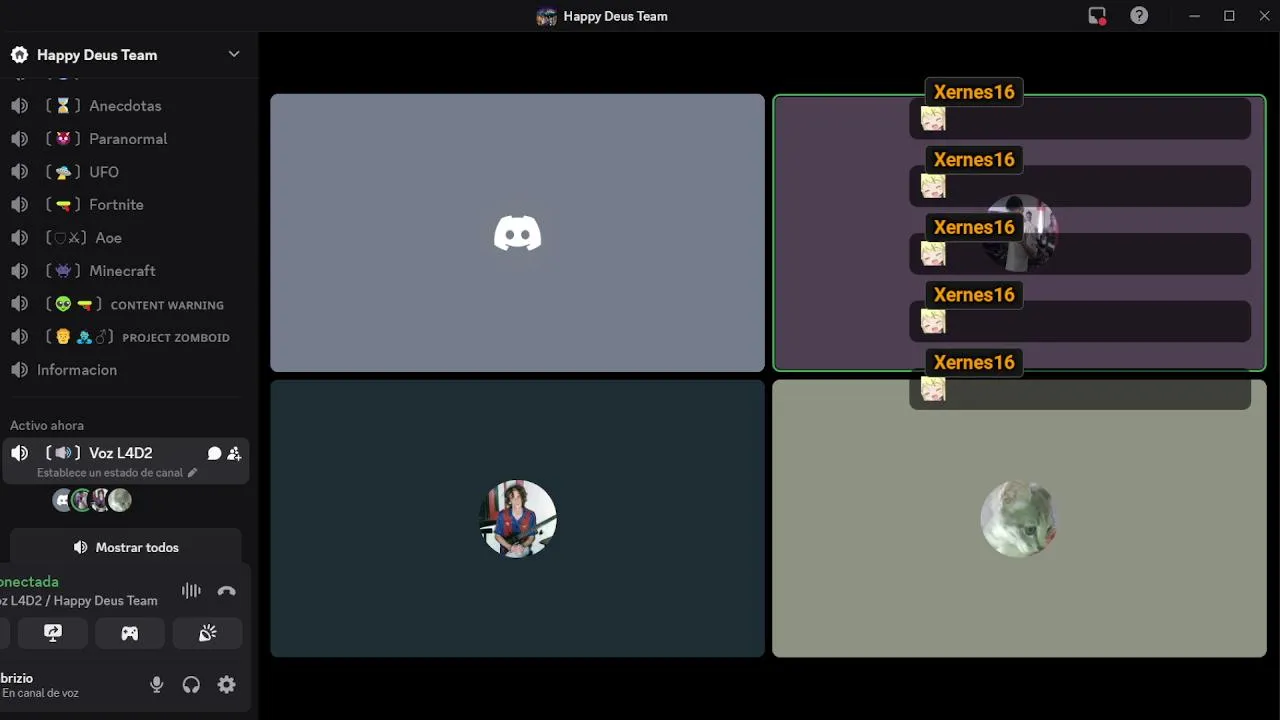Close the Discord window

tap(1263, 16)
